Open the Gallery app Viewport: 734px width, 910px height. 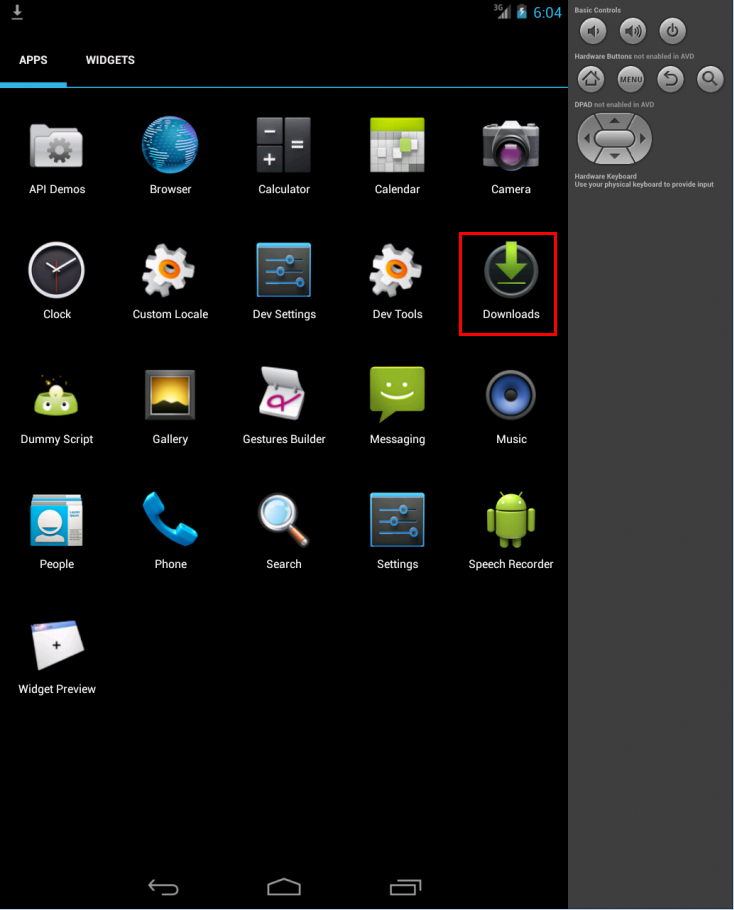tap(170, 407)
